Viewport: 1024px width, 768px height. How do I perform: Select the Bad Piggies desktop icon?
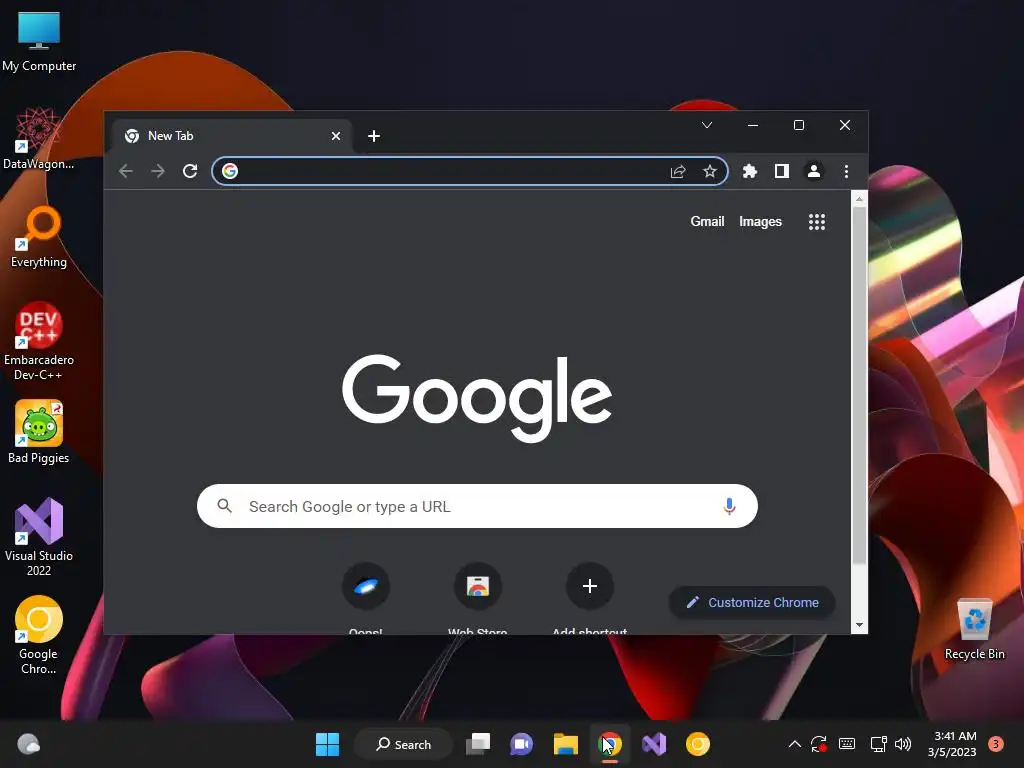point(39,432)
